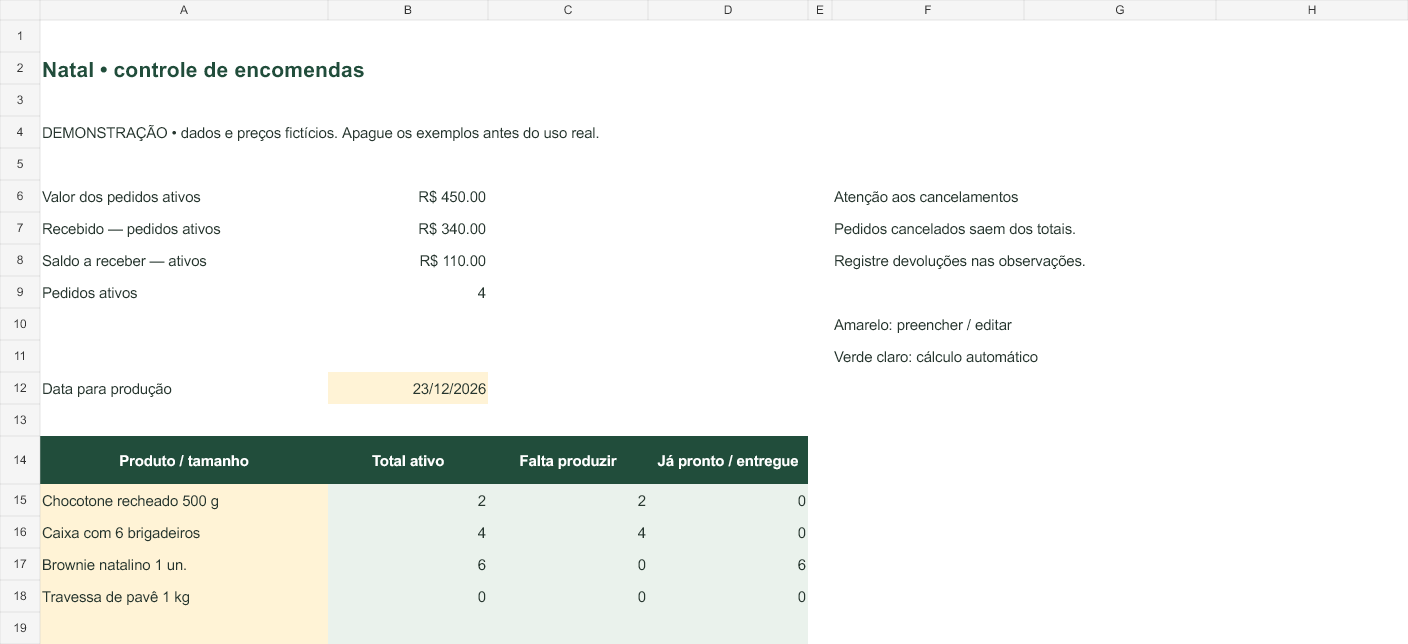Viewport: 1408px width, 644px height.
Task: Select row 12 header
Action: point(20,388)
